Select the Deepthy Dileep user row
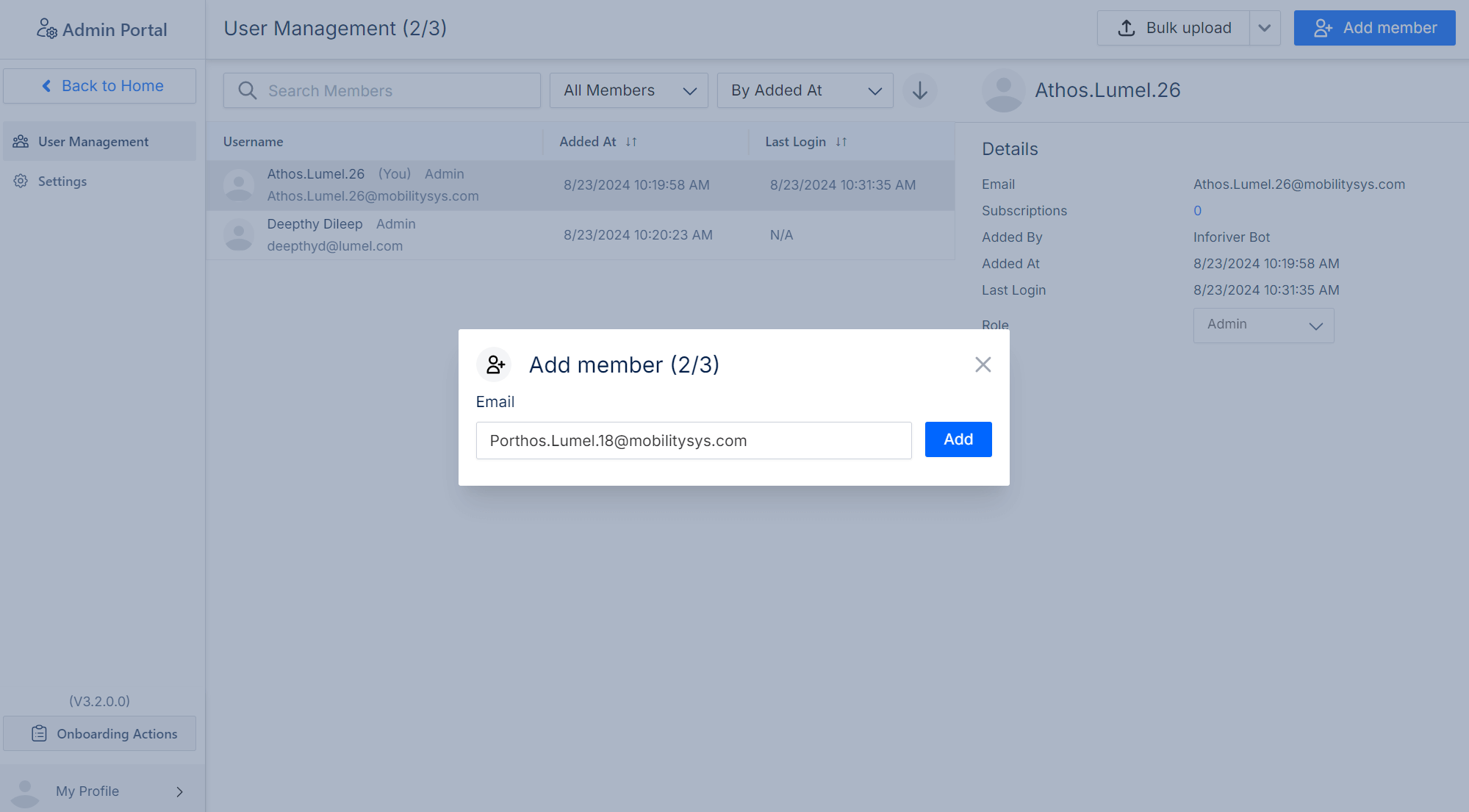 pyautogui.click(x=580, y=235)
